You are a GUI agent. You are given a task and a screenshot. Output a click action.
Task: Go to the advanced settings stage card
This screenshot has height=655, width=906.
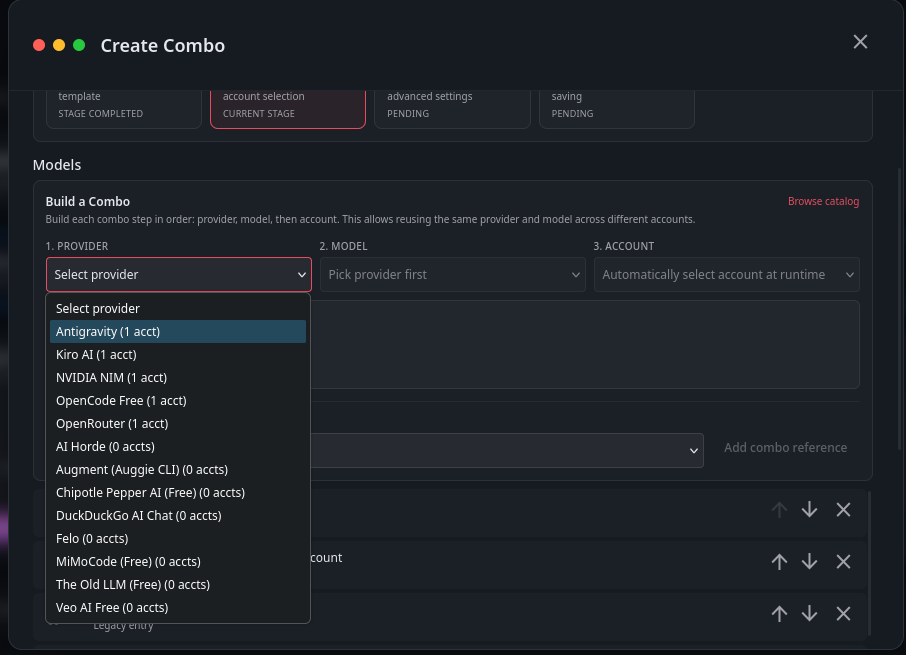pos(452,109)
